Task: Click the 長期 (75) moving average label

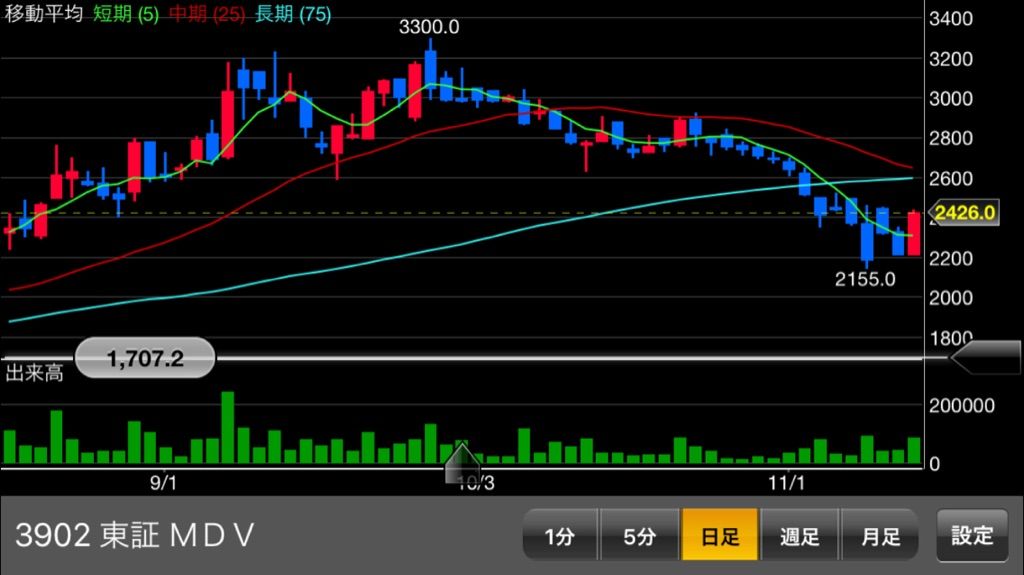Action: click(x=293, y=14)
